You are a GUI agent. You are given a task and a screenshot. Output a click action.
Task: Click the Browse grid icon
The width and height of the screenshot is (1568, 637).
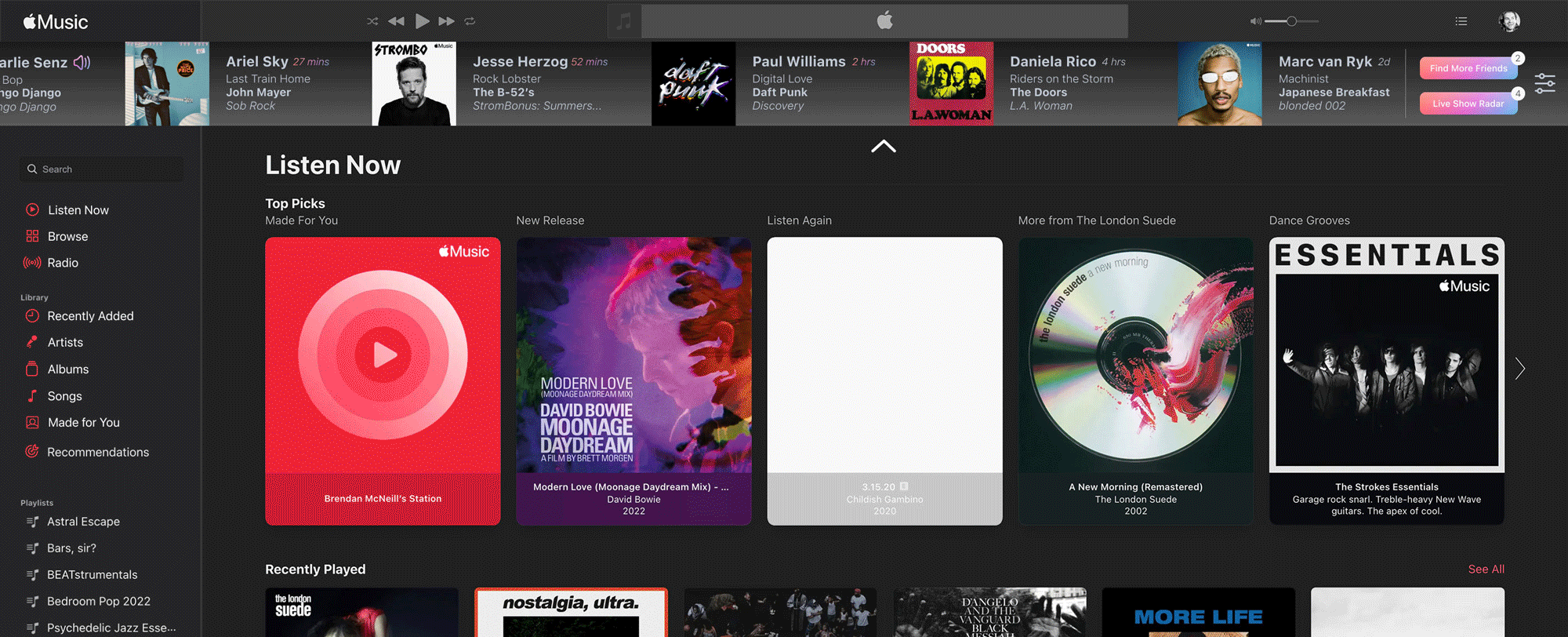click(x=32, y=236)
